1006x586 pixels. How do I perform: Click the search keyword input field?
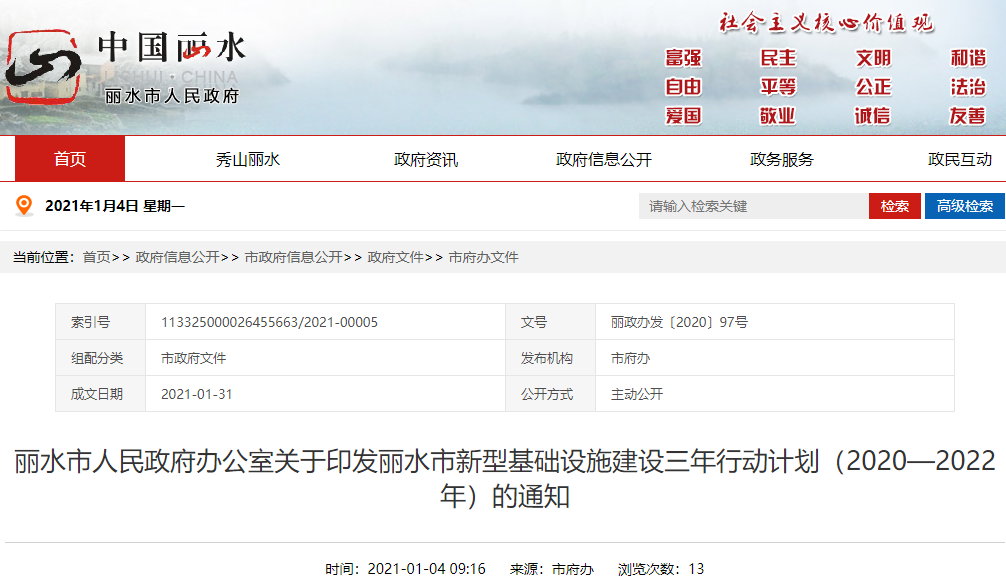point(753,206)
